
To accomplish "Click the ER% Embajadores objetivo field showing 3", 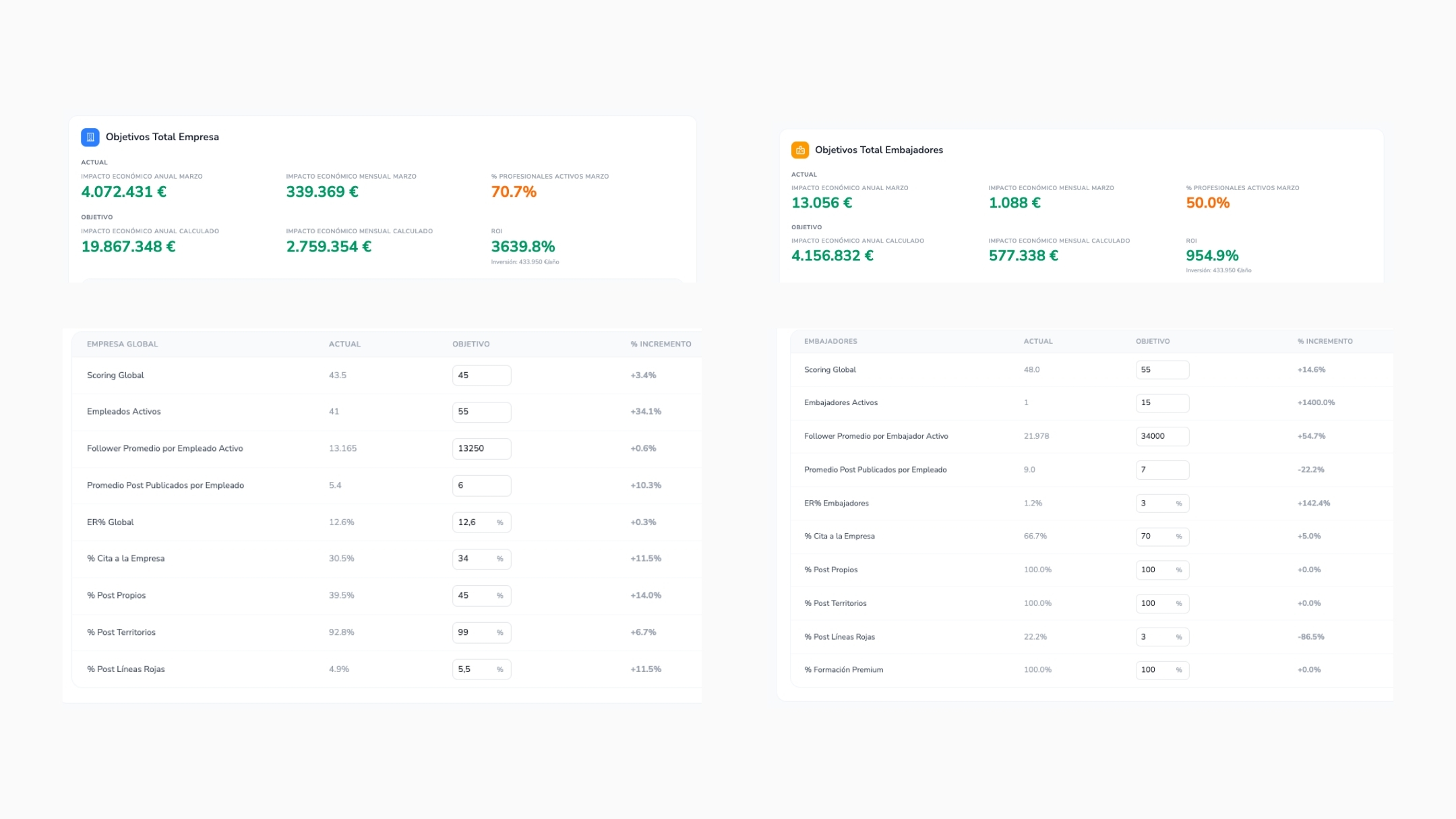I will click(x=1155, y=504).
